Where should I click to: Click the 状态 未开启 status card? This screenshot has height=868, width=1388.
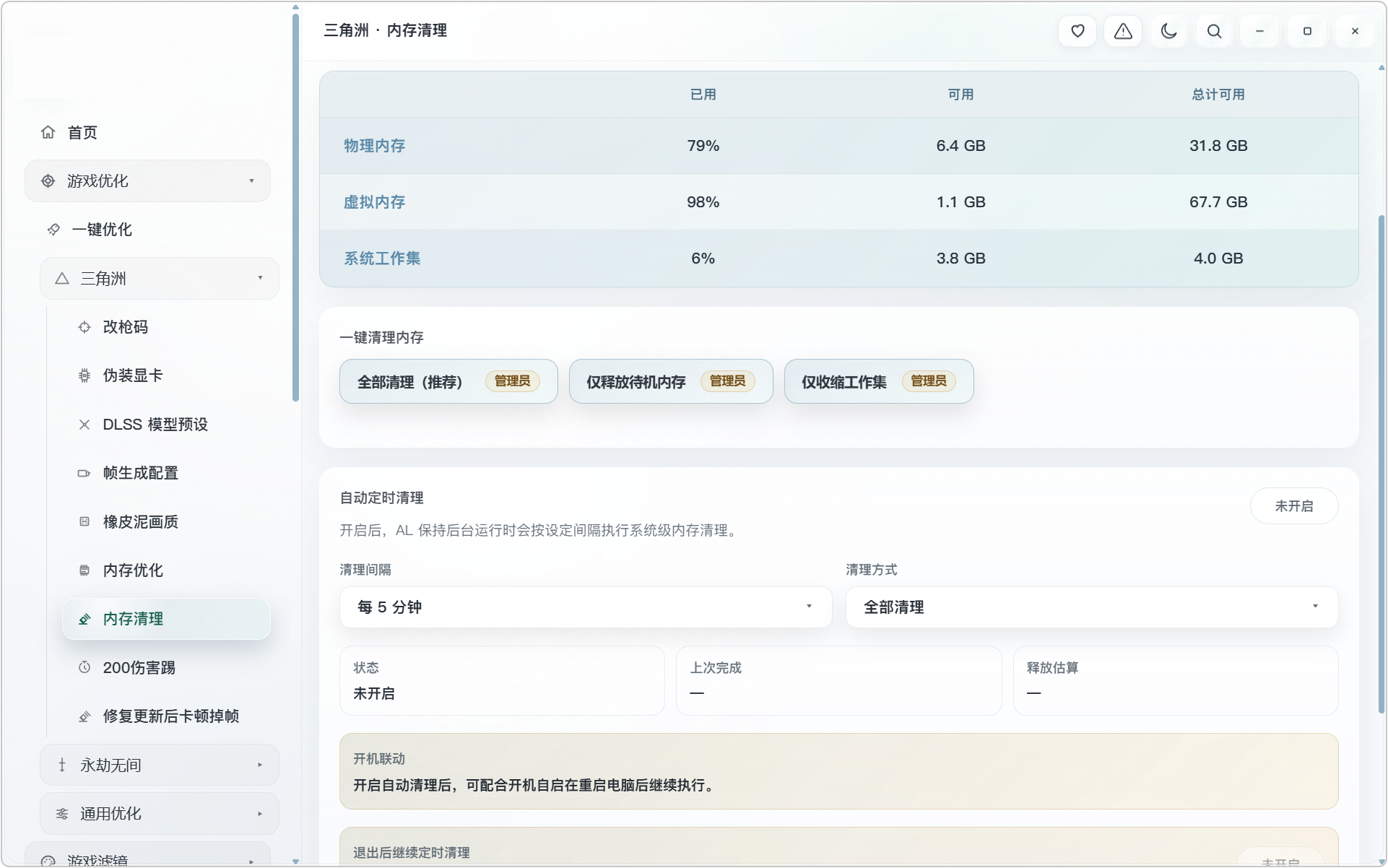(x=502, y=680)
